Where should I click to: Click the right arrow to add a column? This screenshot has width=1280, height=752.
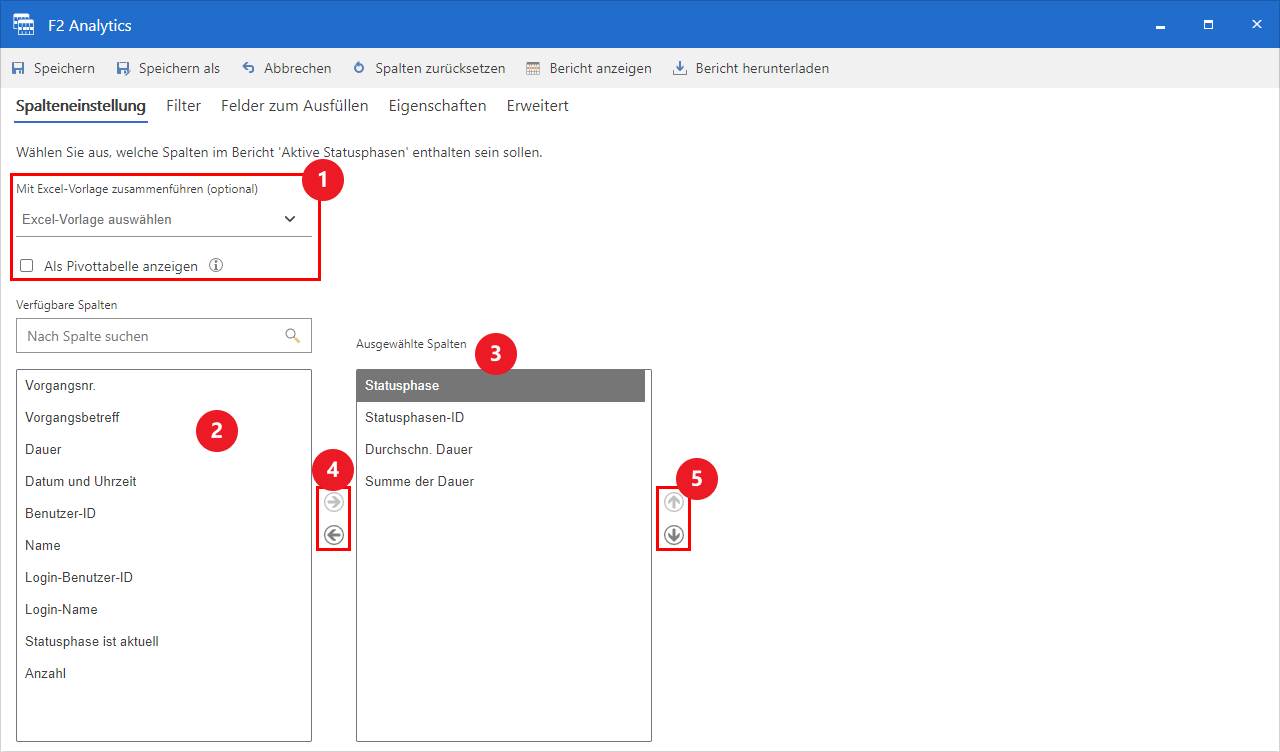coord(333,502)
